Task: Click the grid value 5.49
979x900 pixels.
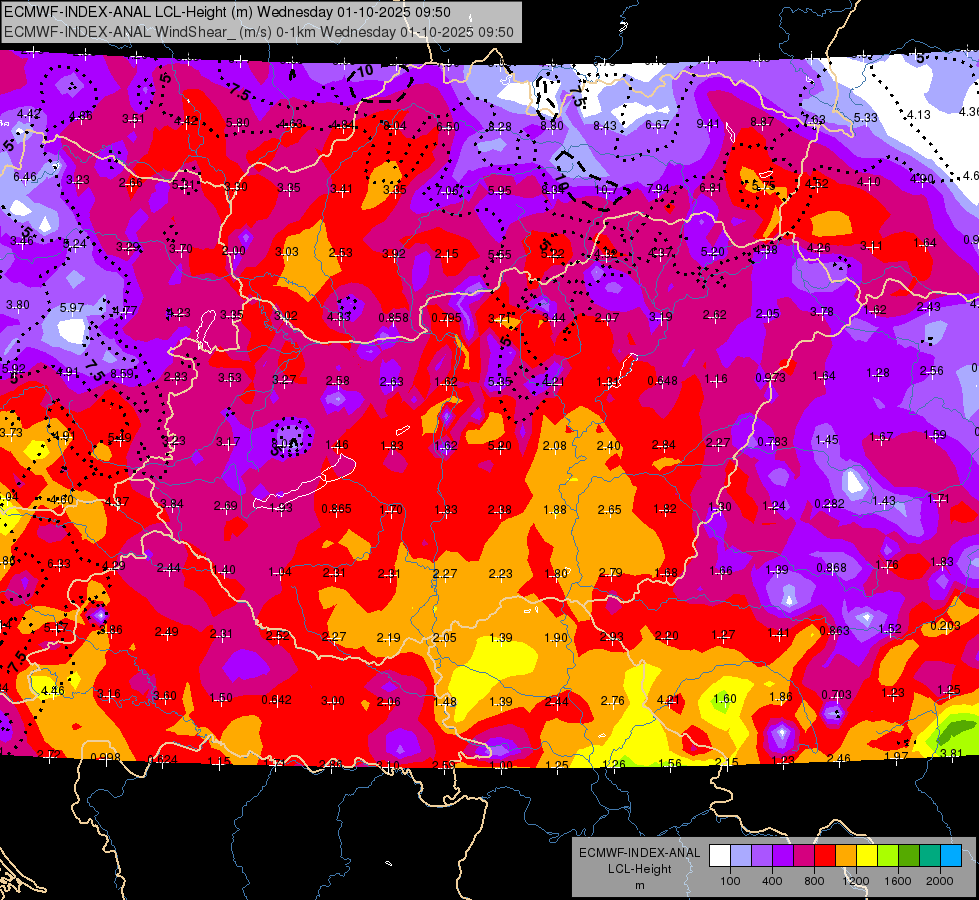Action: [119, 438]
